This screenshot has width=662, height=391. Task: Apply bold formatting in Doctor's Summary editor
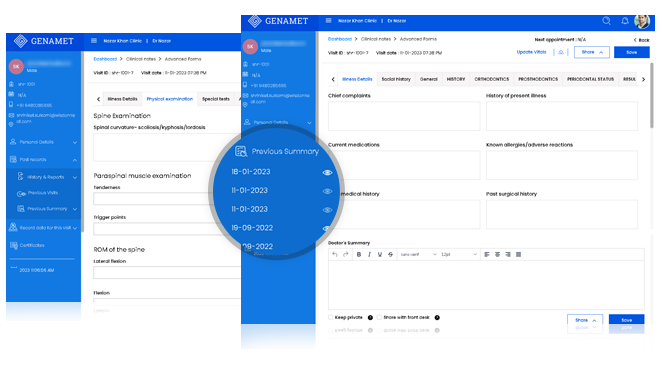pos(359,254)
